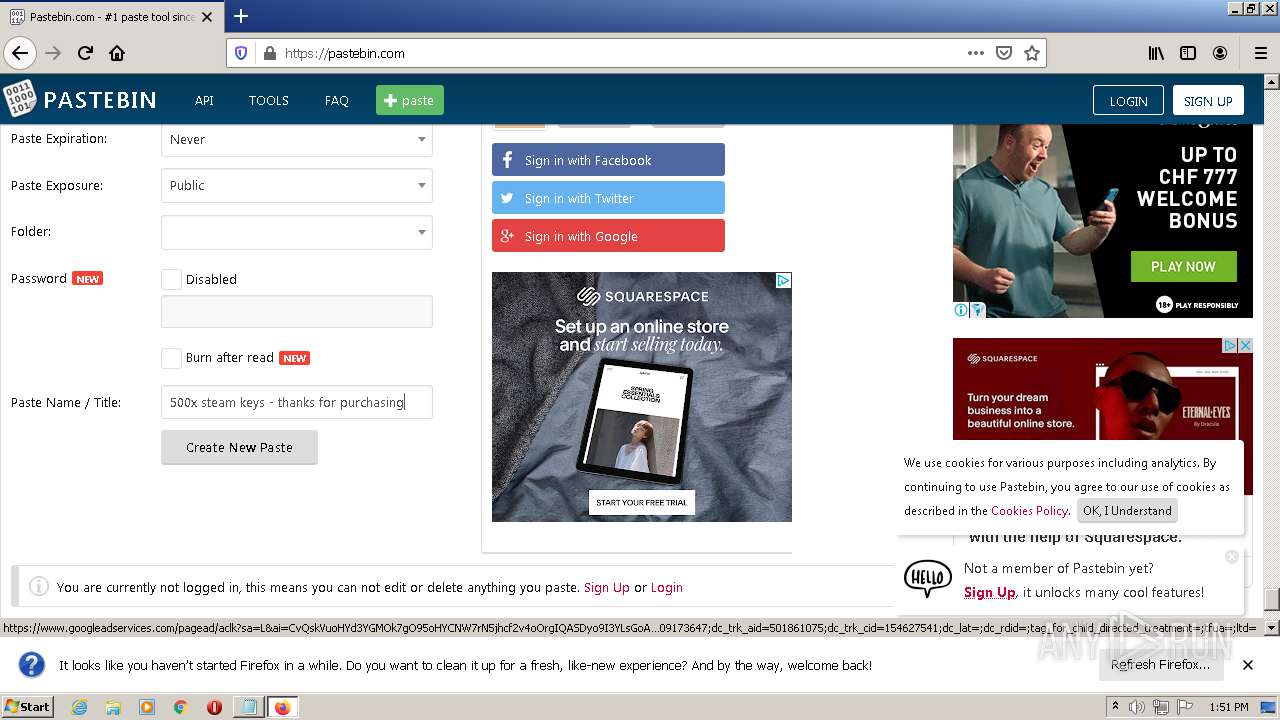Enable the Password checkbox

(171, 279)
